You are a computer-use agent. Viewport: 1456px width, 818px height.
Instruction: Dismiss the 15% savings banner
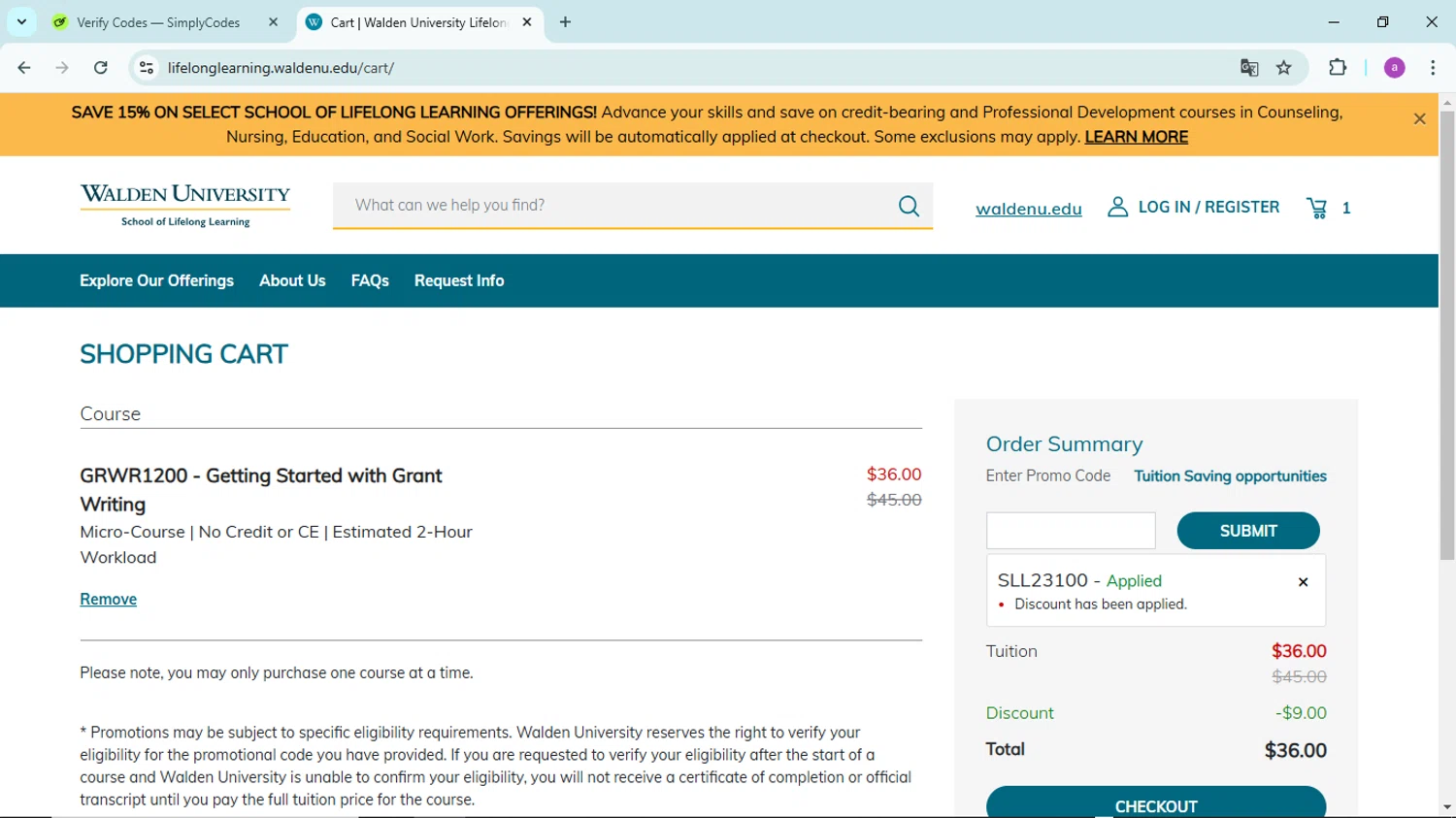[1419, 119]
